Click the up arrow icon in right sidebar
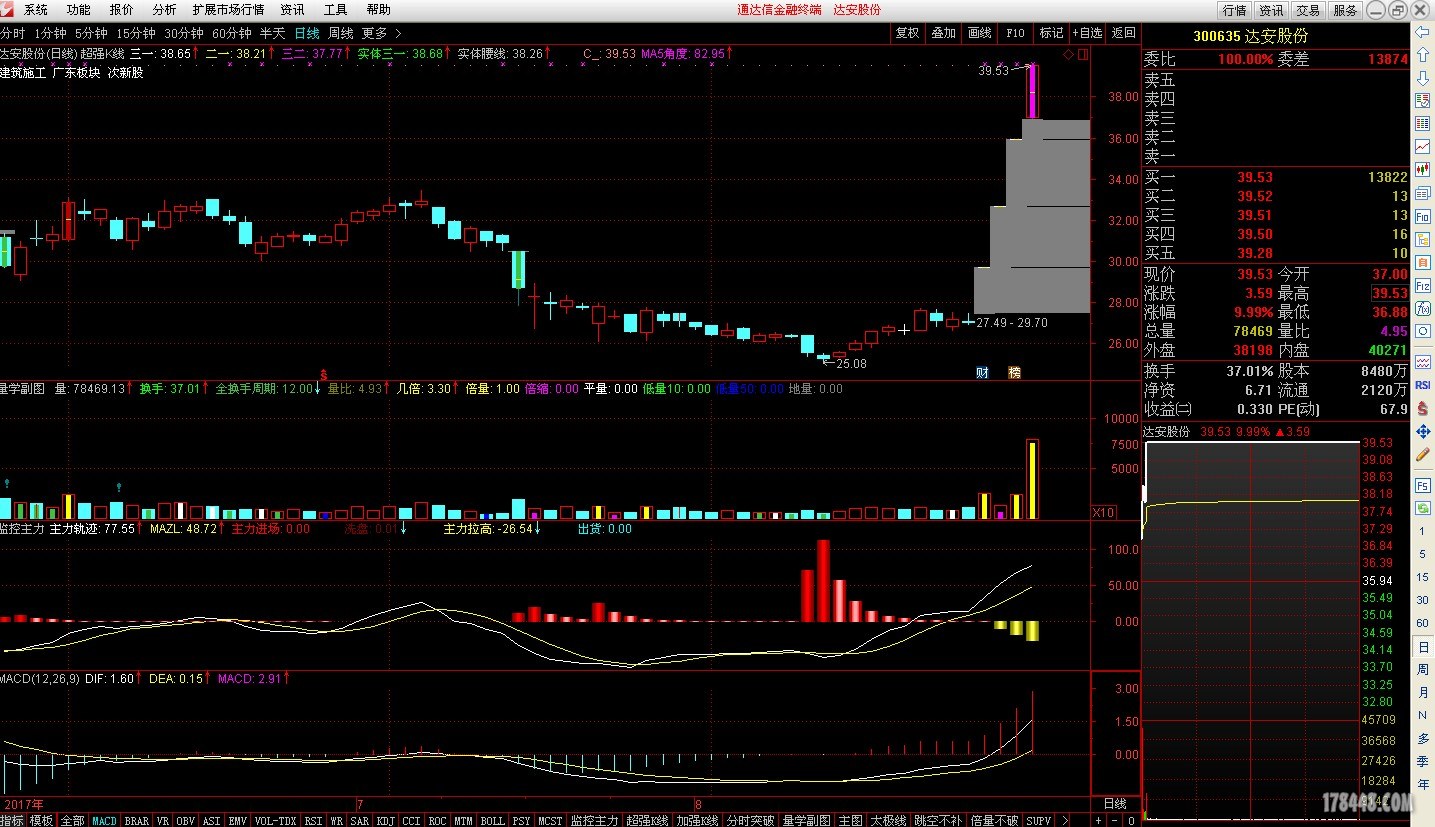The width and height of the screenshot is (1435, 827). click(1422, 54)
